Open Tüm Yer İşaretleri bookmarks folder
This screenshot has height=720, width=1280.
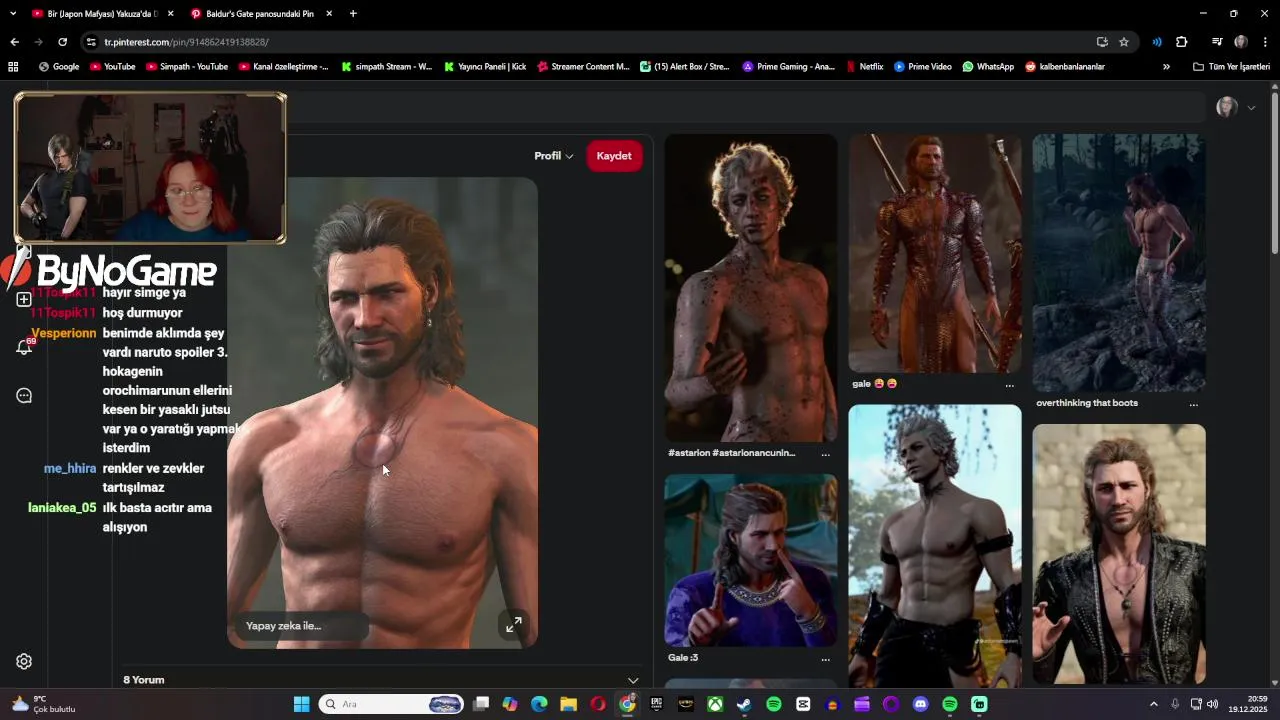pyautogui.click(x=1231, y=67)
